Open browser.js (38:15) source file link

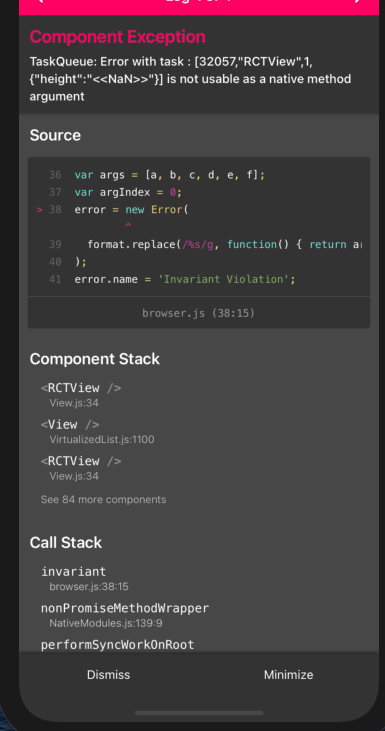[199, 313]
